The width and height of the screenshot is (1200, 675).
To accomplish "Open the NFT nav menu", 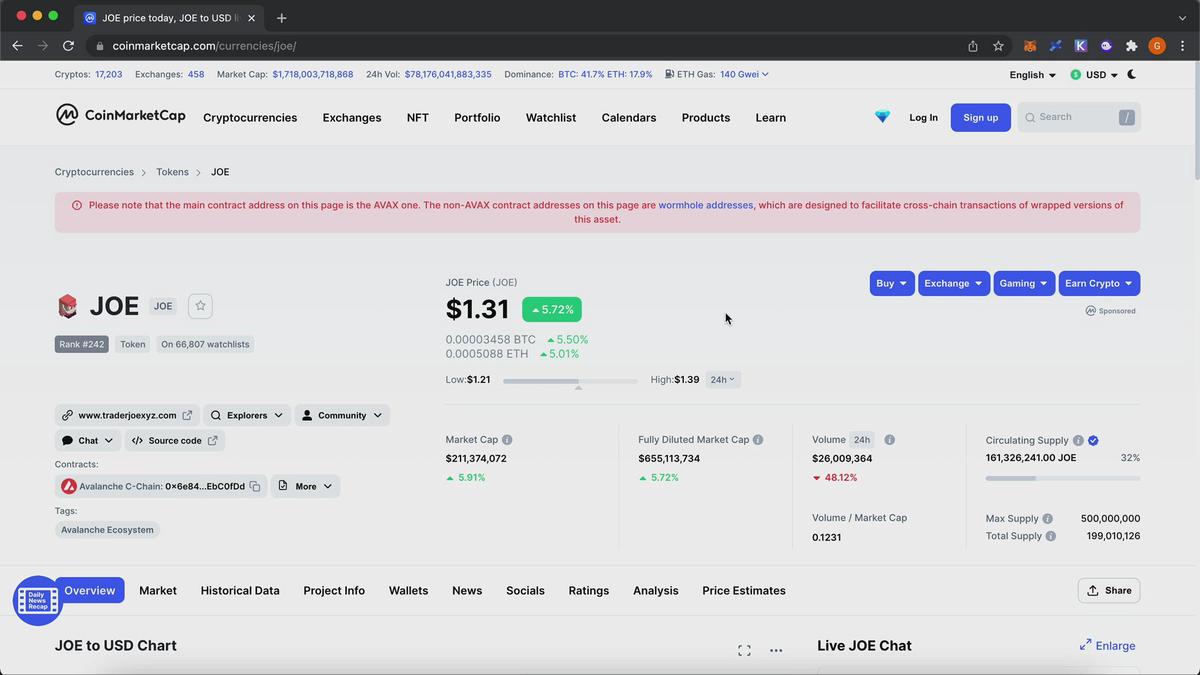I will pyautogui.click(x=418, y=117).
